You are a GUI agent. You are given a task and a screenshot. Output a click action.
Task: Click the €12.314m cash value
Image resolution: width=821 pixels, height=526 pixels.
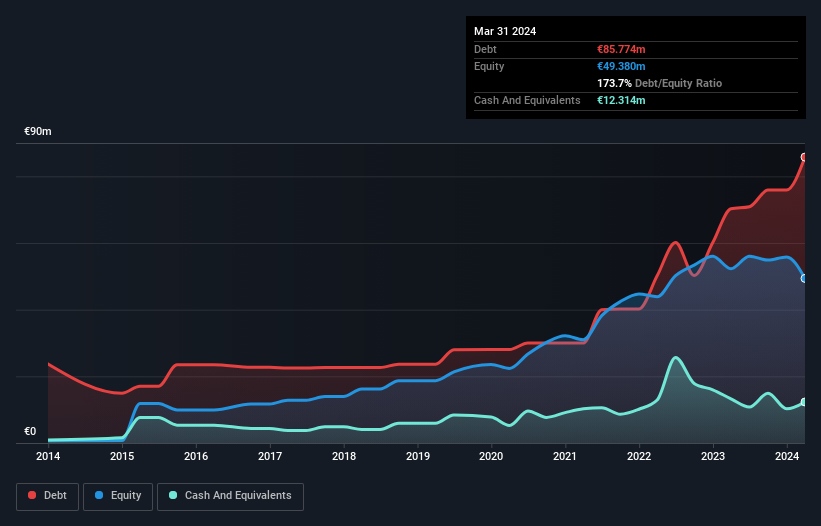tap(621, 100)
